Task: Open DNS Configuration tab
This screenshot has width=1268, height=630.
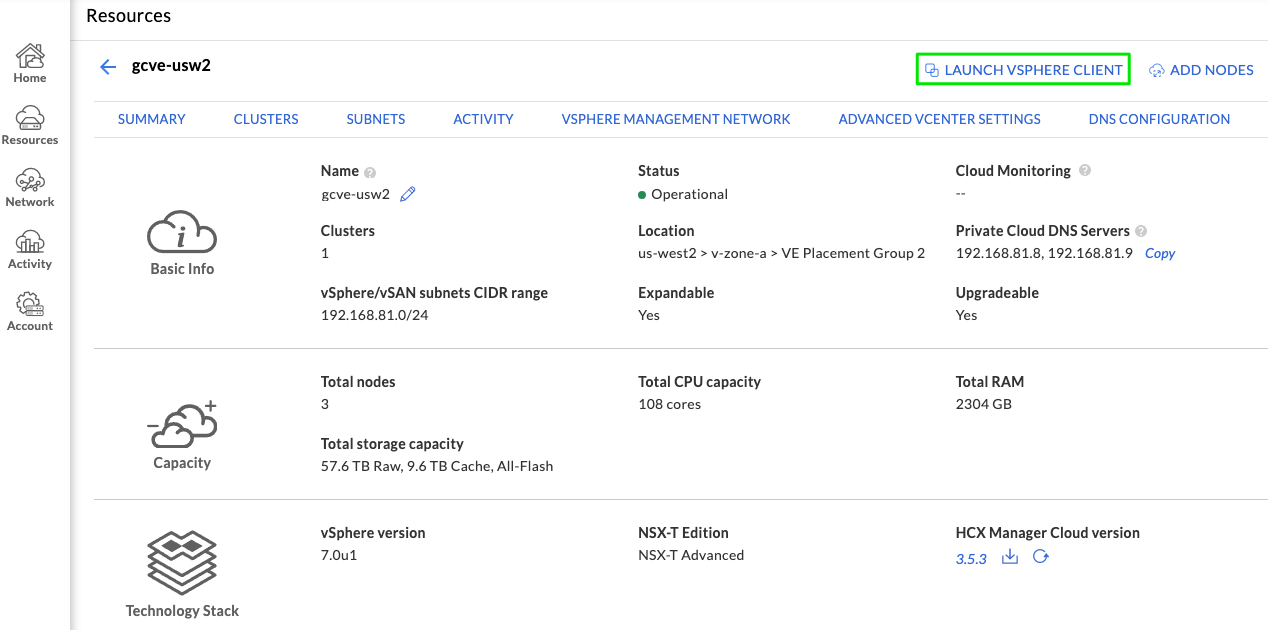Action: [1160, 119]
